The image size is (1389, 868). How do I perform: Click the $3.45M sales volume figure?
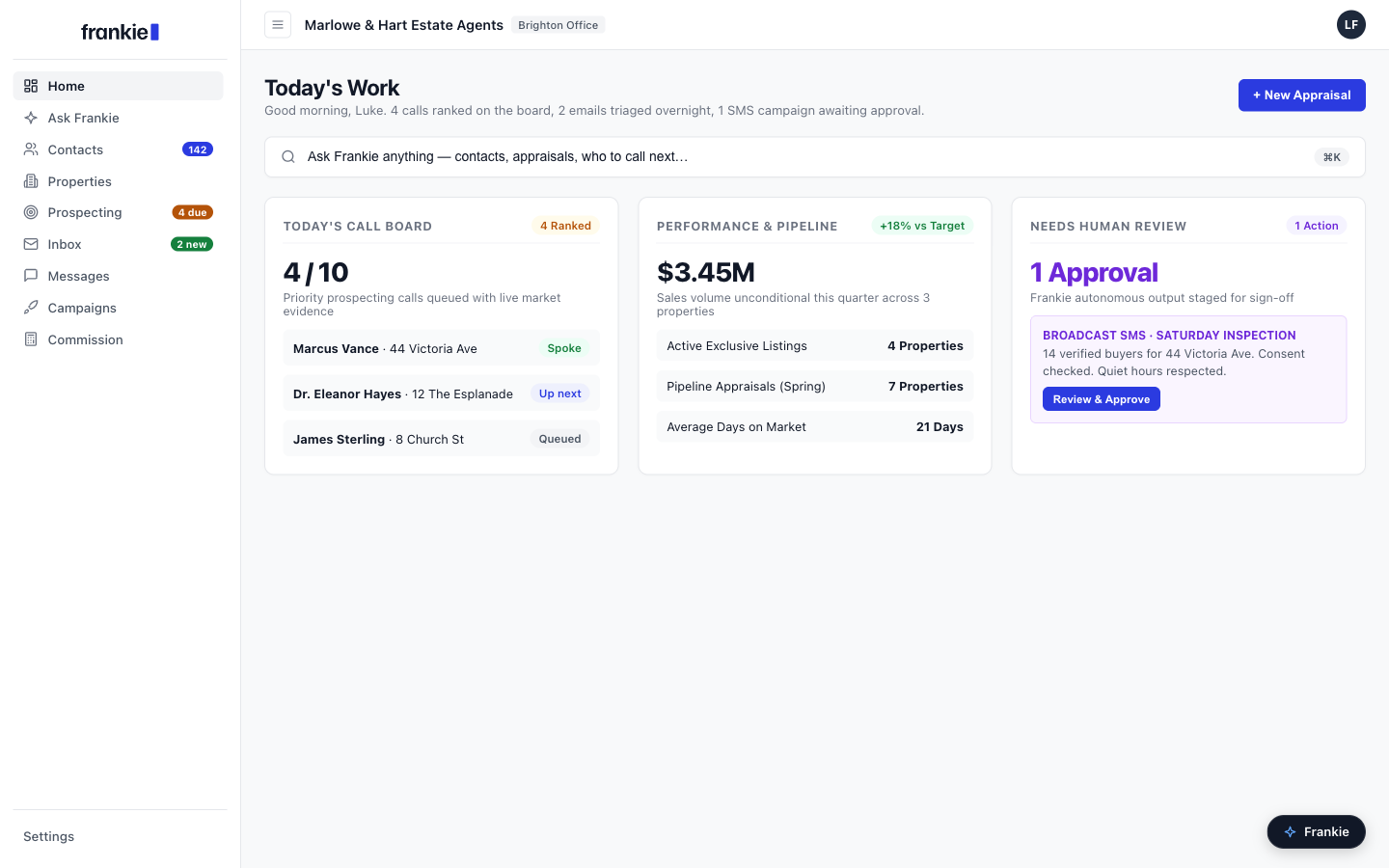point(706,273)
